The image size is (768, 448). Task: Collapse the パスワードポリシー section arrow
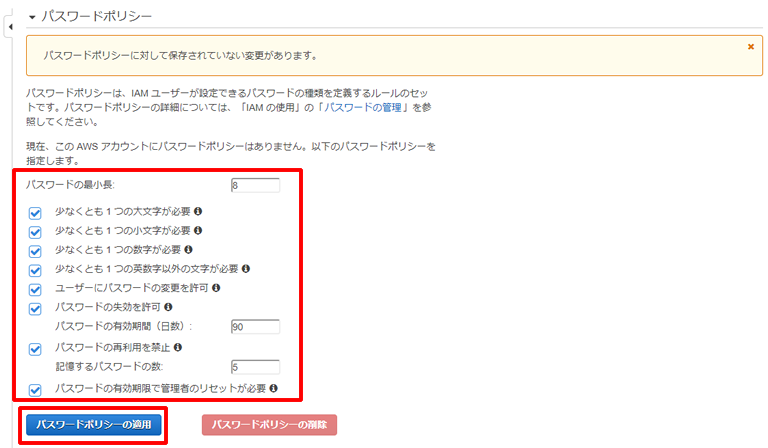click(x=32, y=17)
